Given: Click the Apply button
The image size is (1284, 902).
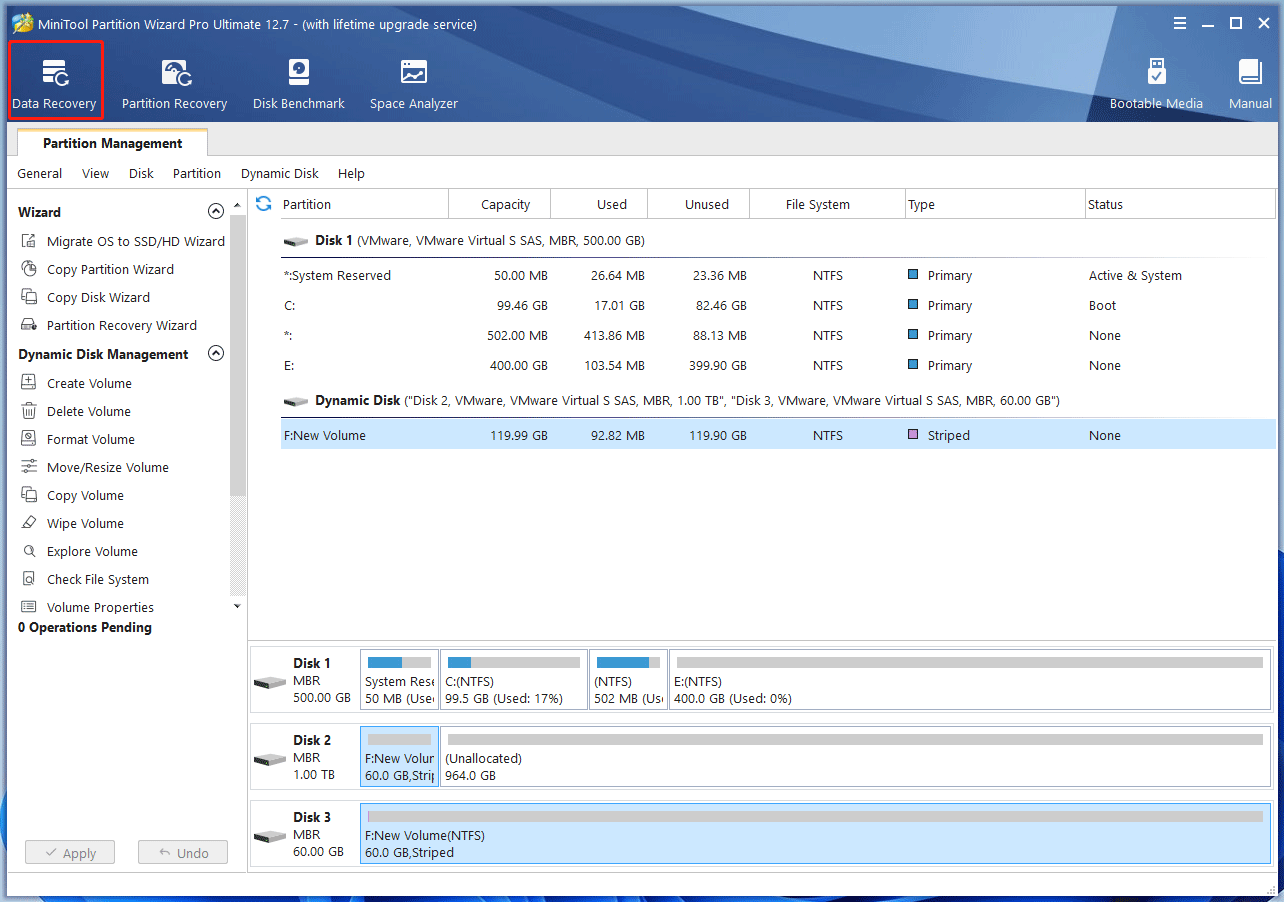Looking at the screenshot, I should (70, 853).
